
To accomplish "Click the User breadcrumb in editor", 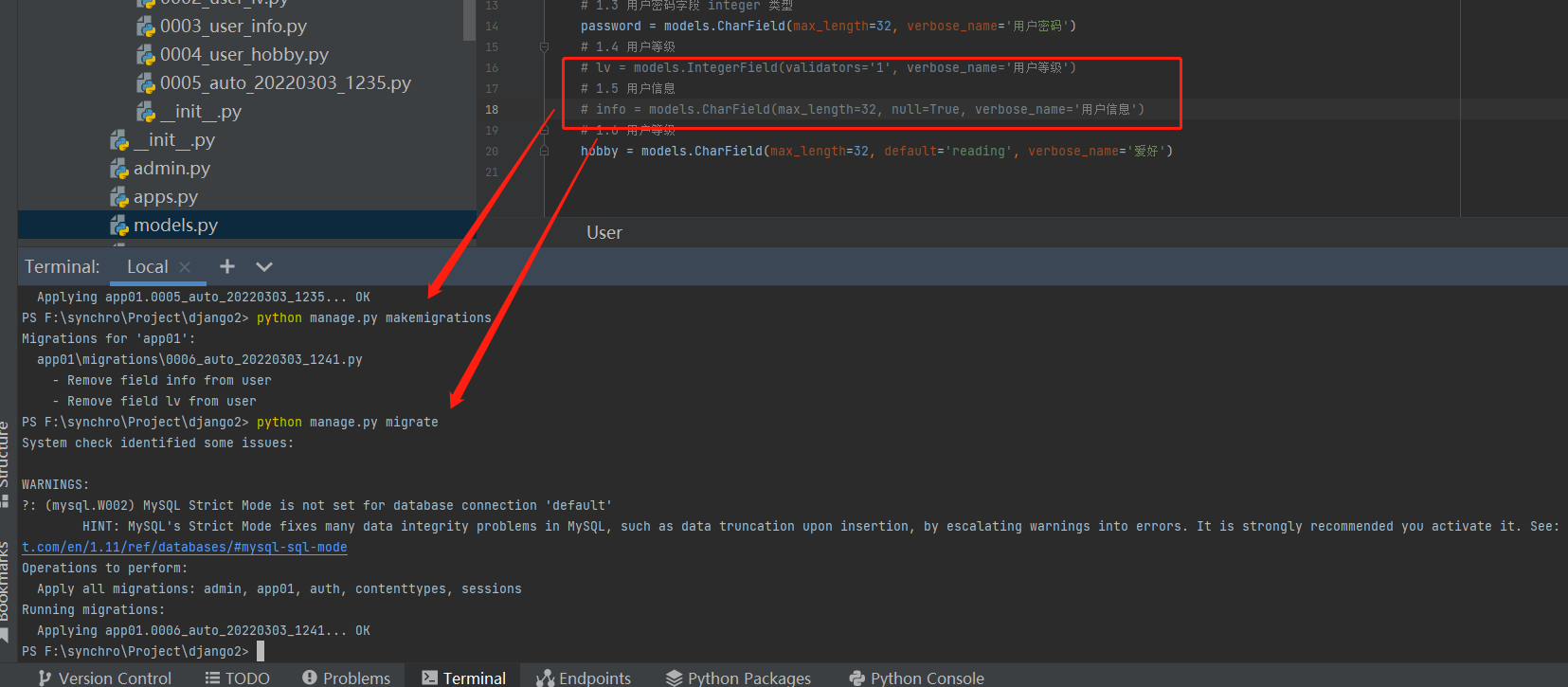I will (604, 233).
